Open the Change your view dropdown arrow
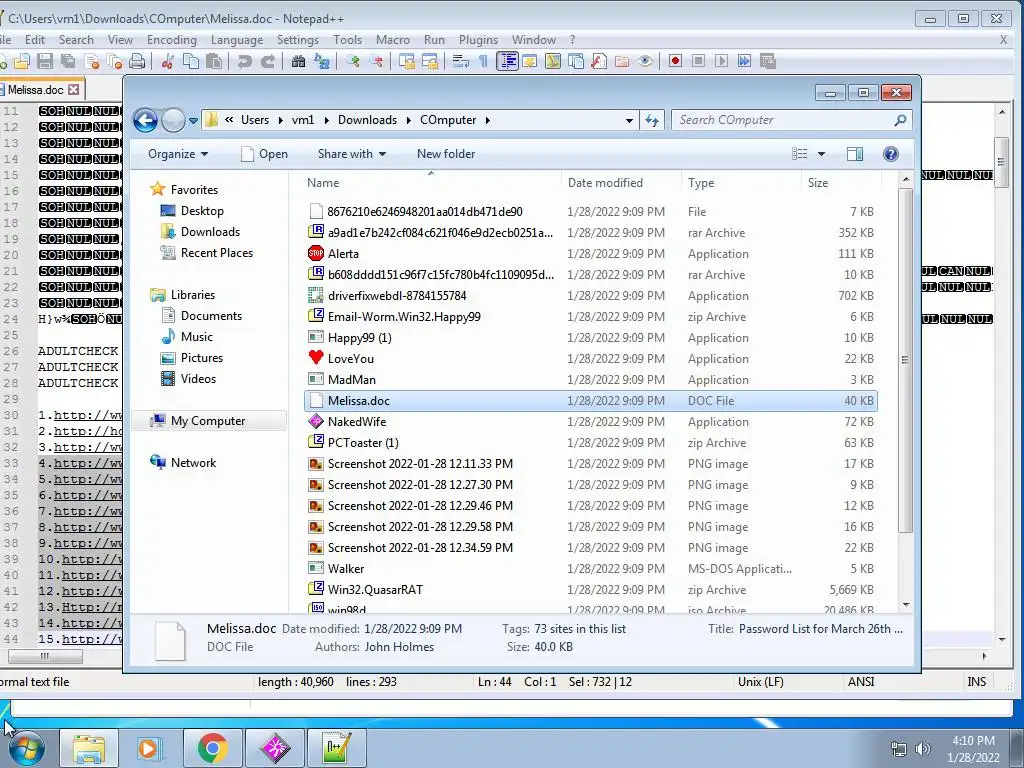The width and height of the screenshot is (1024, 768). coord(822,154)
